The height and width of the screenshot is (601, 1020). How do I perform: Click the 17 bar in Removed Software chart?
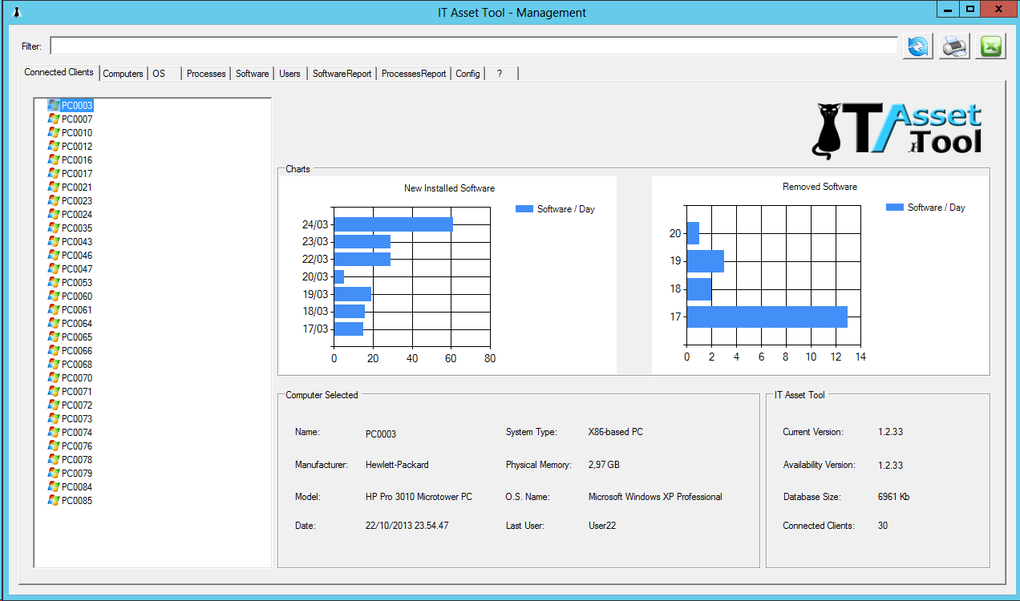[x=767, y=317]
